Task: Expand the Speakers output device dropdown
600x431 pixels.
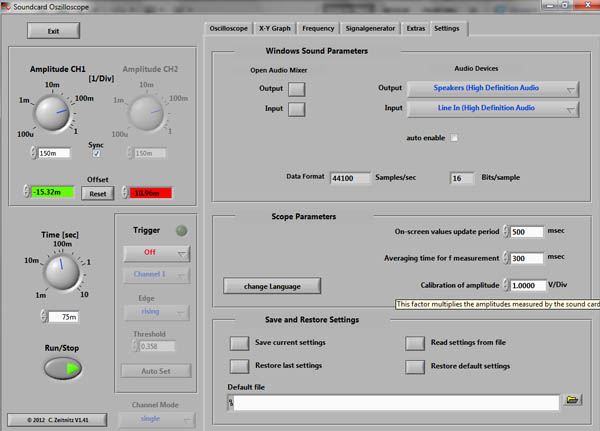Action: (492, 89)
